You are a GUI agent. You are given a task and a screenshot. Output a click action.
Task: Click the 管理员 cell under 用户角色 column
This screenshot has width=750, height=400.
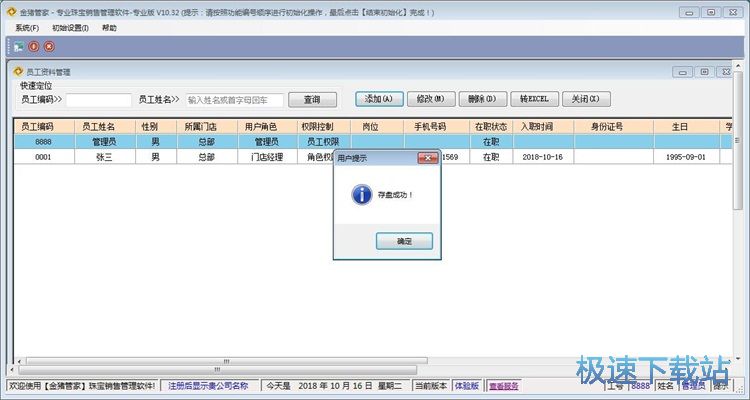267,142
